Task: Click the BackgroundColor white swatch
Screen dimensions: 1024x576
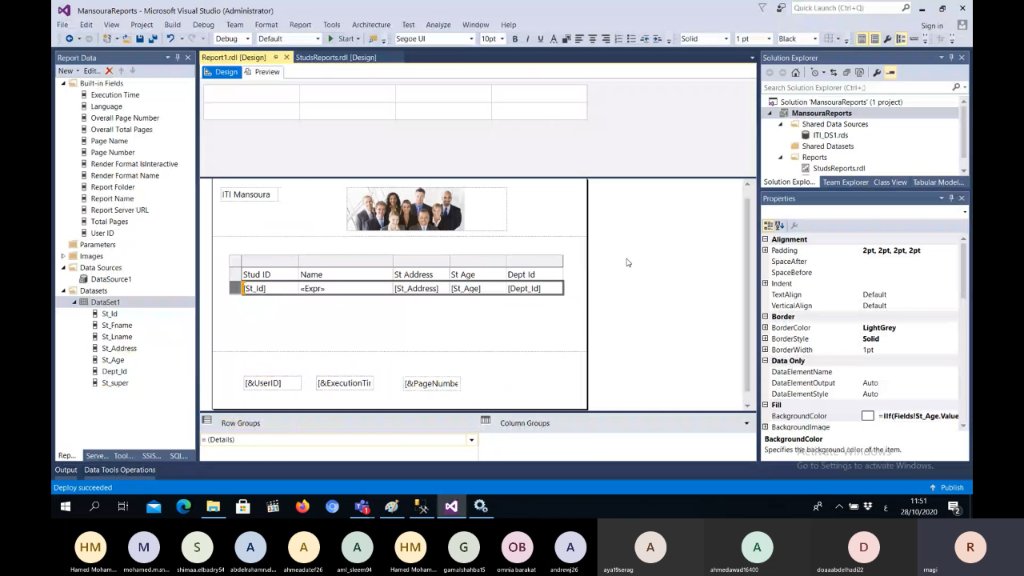Action: tap(867, 416)
